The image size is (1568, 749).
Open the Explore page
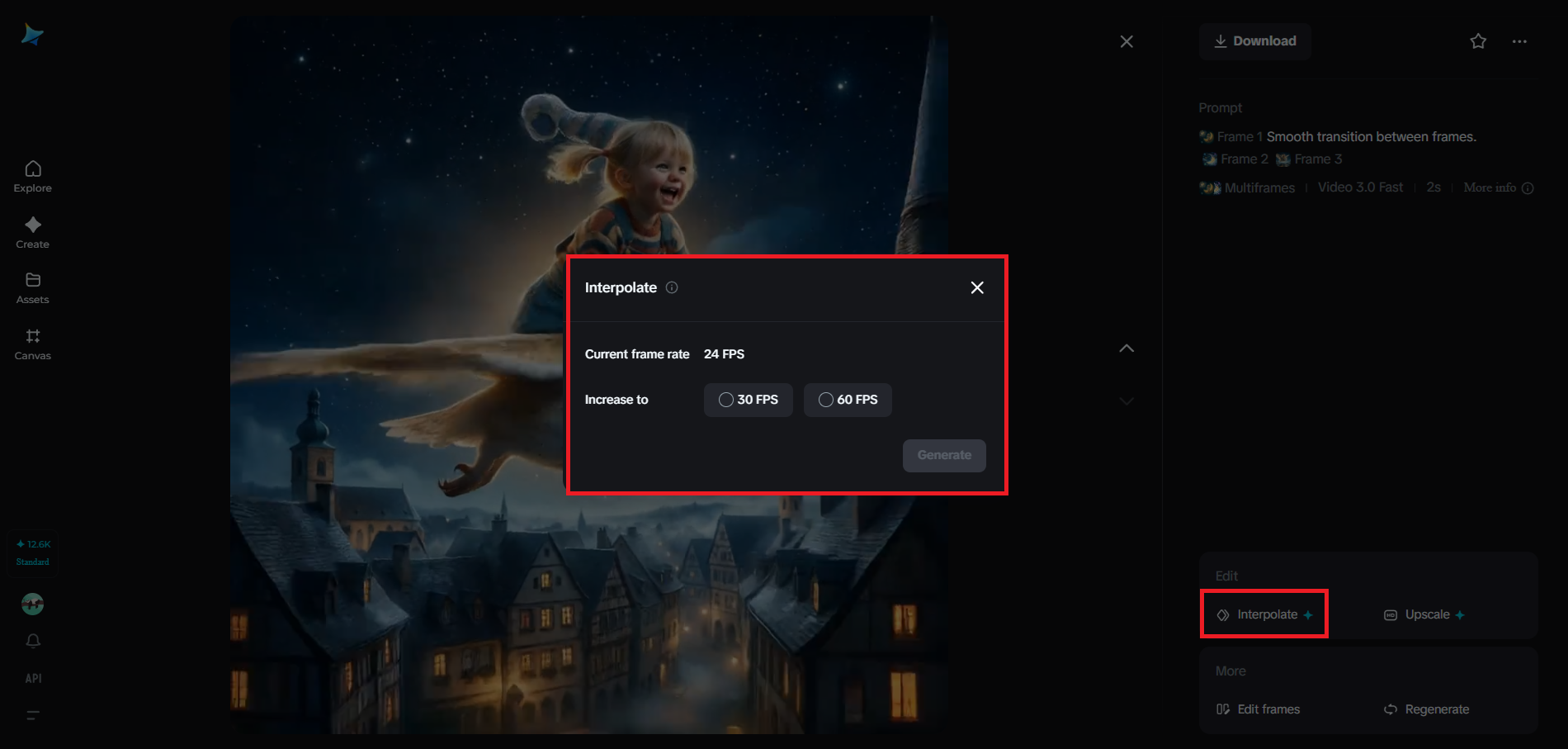[32, 175]
